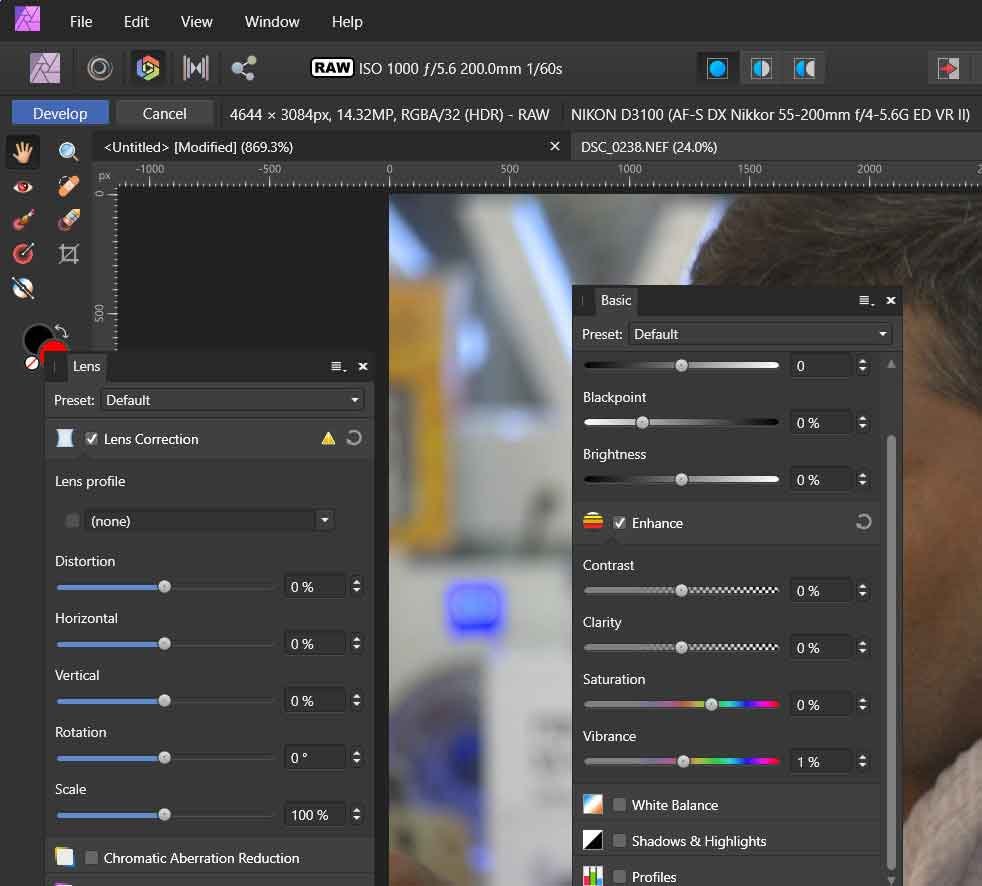The width and height of the screenshot is (982, 886).
Task: Open the Lens panel Preset dropdown
Action: tap(232, 400)
